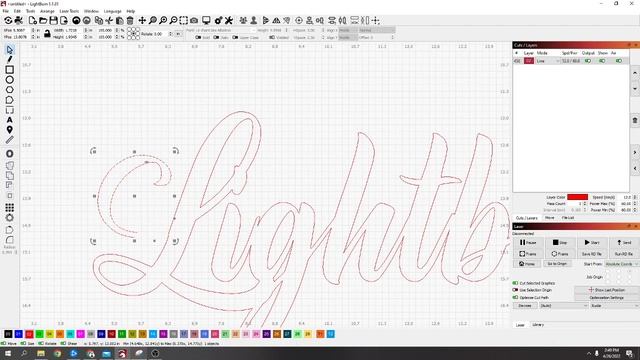Open the File menu
Viewport: 640px width, 360px height.
pyautogui.click(x=5, y=11)
